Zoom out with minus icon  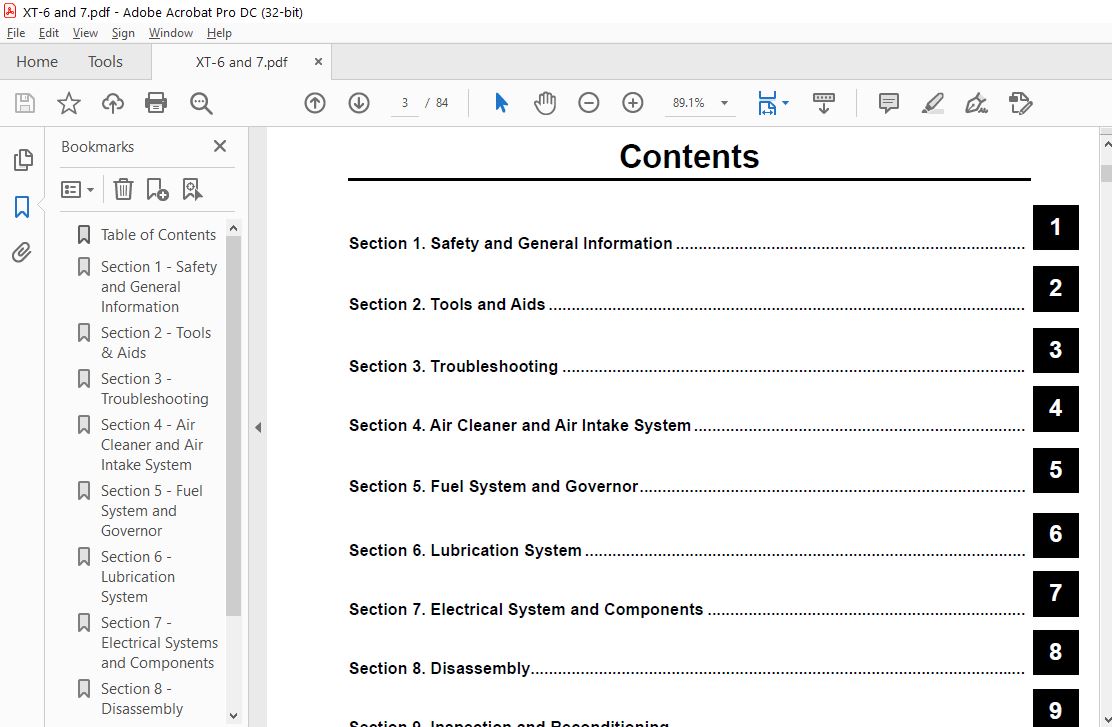[x=589, y=104]
